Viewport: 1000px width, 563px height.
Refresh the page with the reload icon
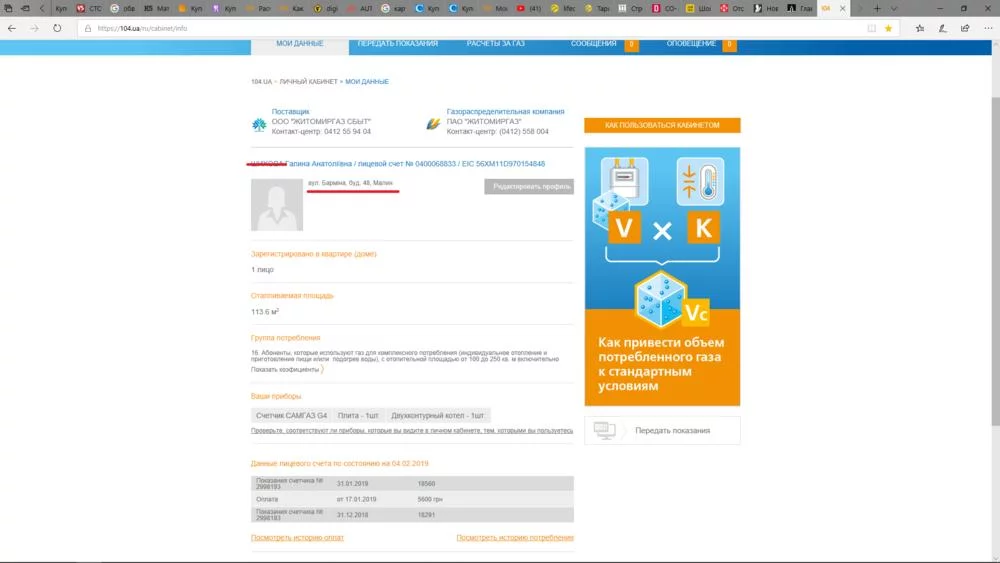(x=57, y=28)
